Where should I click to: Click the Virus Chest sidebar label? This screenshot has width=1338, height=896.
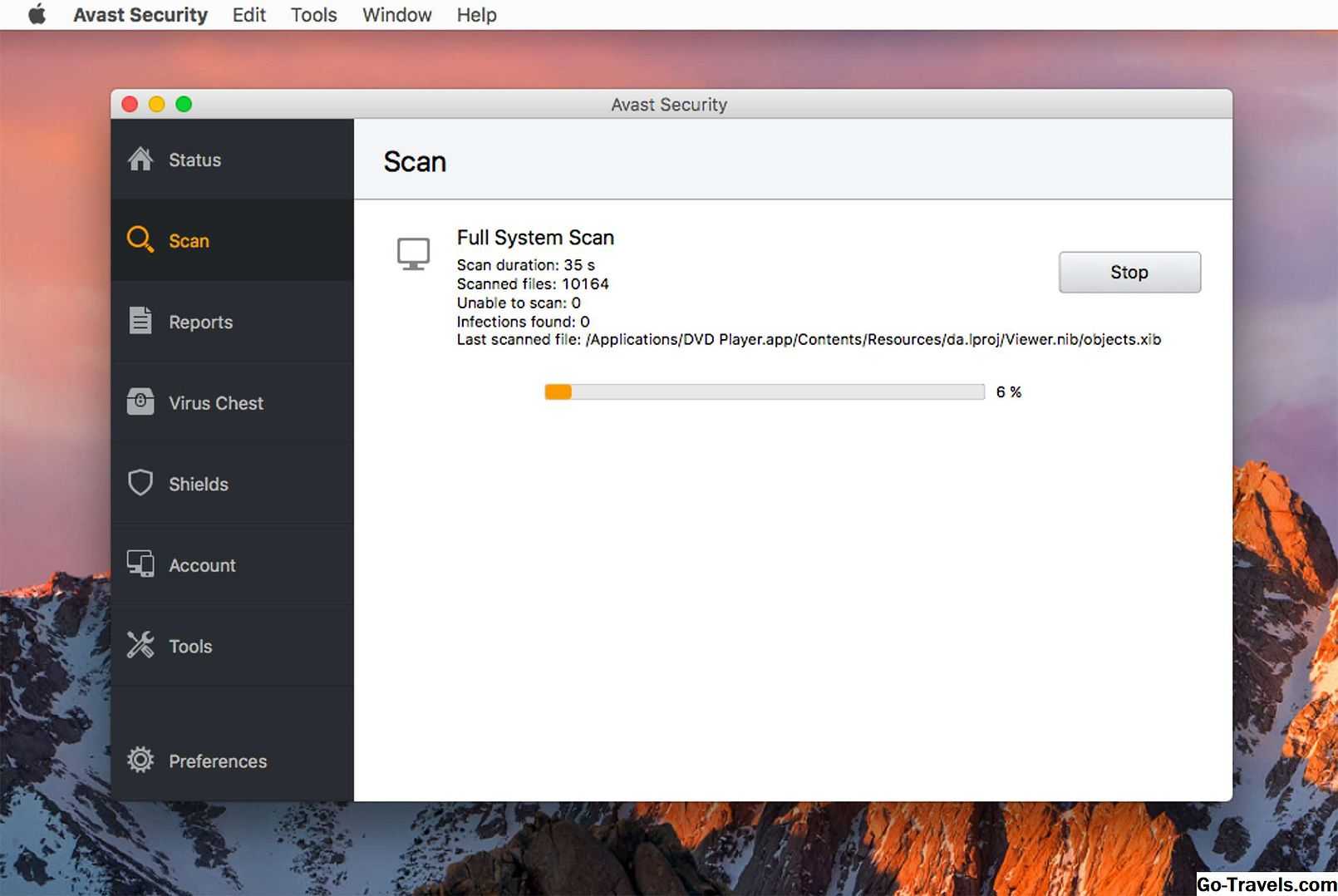(x=216, y=403)
